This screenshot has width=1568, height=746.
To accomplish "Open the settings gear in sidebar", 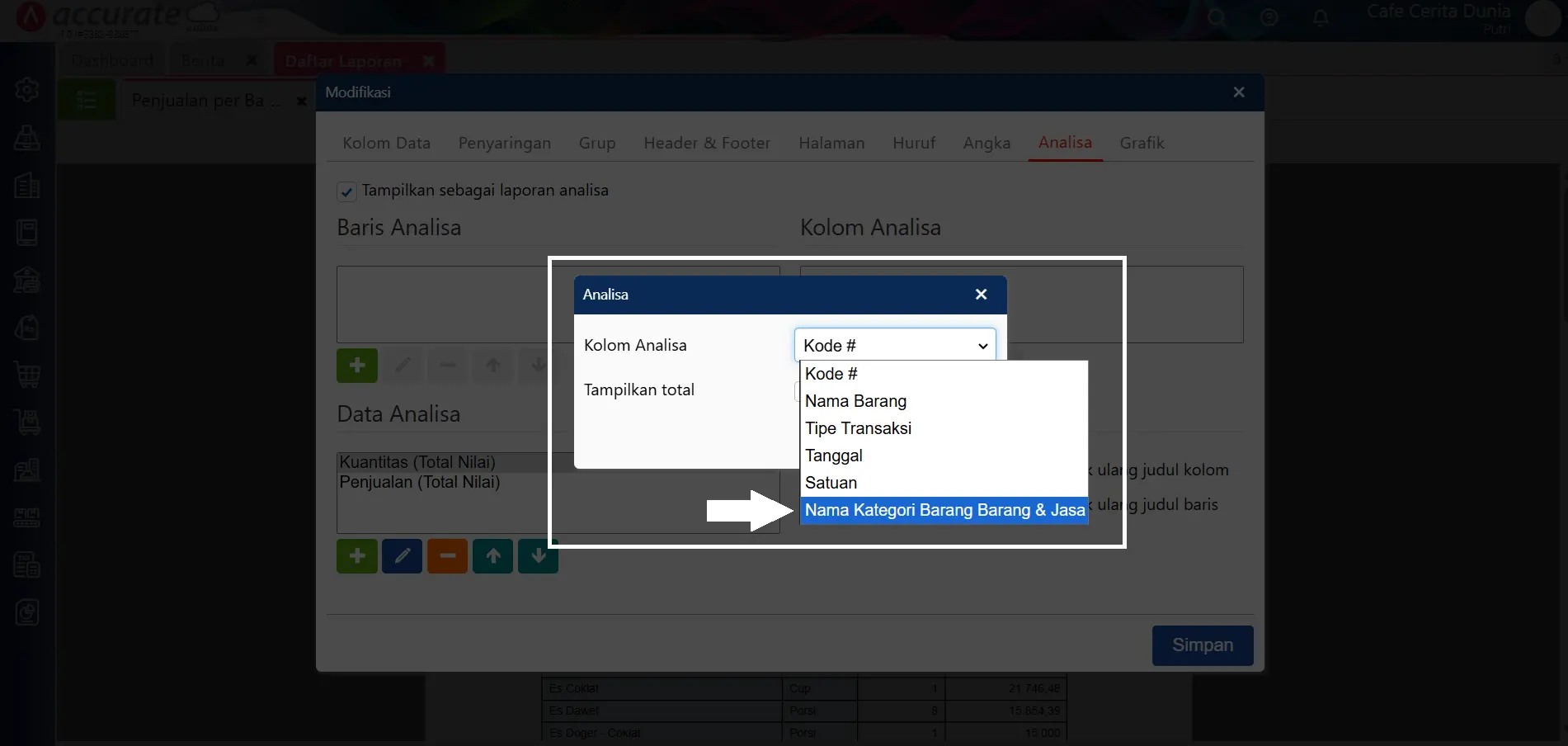I will tap(27, 89).
